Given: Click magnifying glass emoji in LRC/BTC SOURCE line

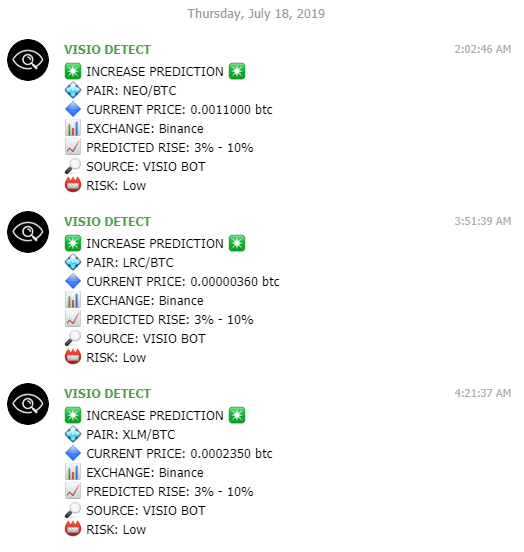Looking at the screenshot, I should tap(73, 338).
